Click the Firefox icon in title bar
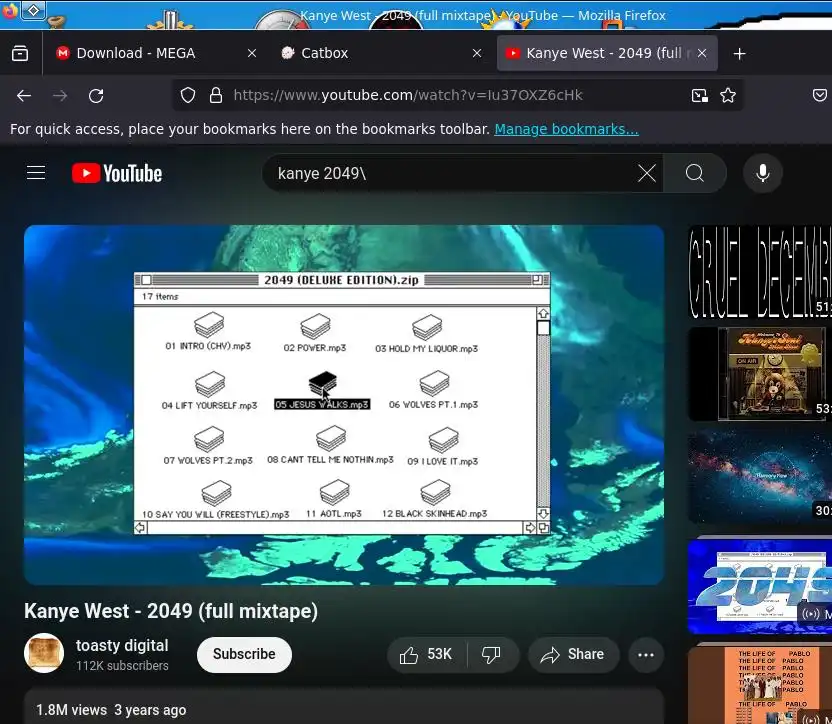Image resolution: width=832 pixels, height=724 pixels. pyautogui.click(x=10, y=10)
